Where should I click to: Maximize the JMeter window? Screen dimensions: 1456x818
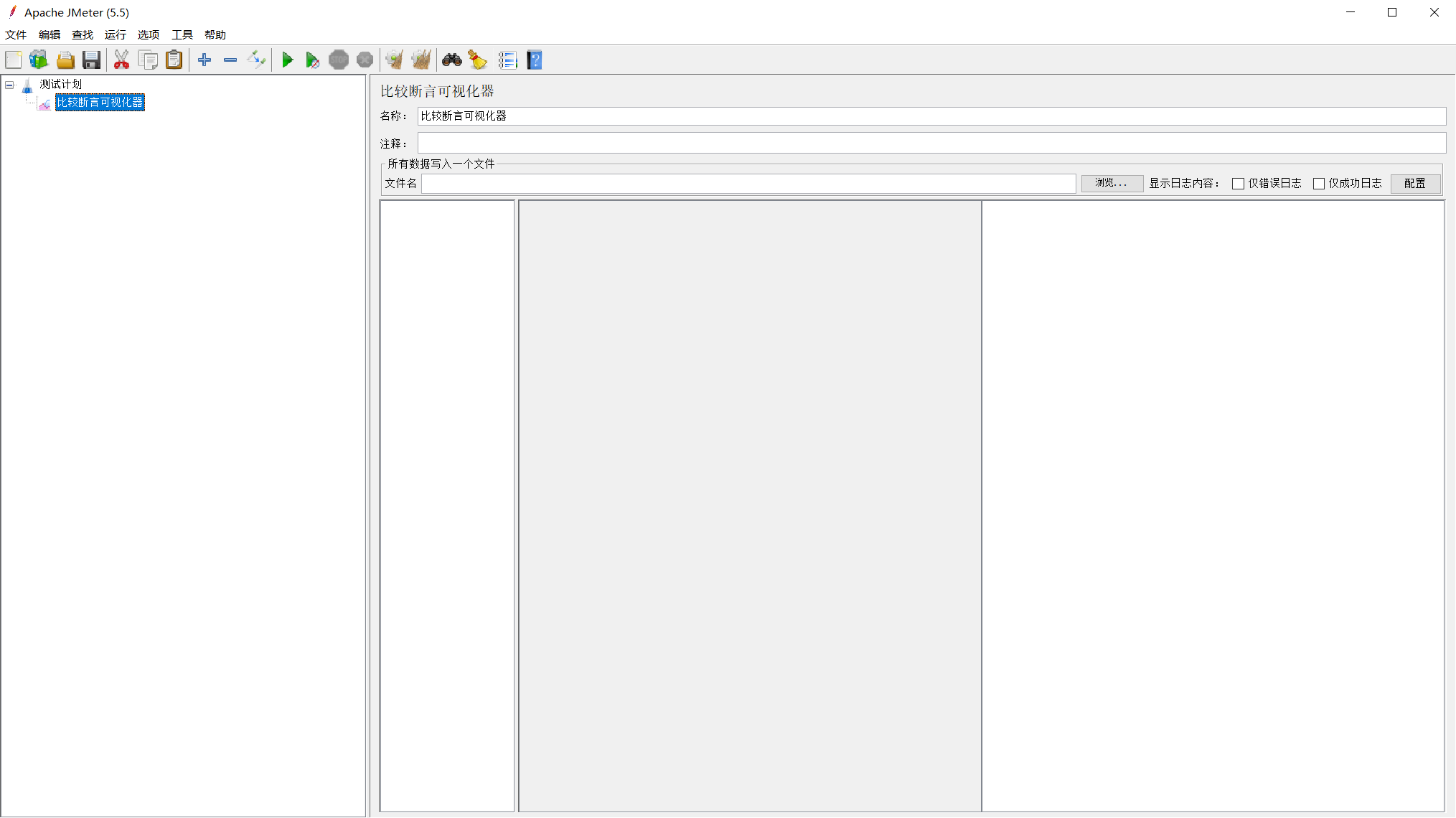1392,12
